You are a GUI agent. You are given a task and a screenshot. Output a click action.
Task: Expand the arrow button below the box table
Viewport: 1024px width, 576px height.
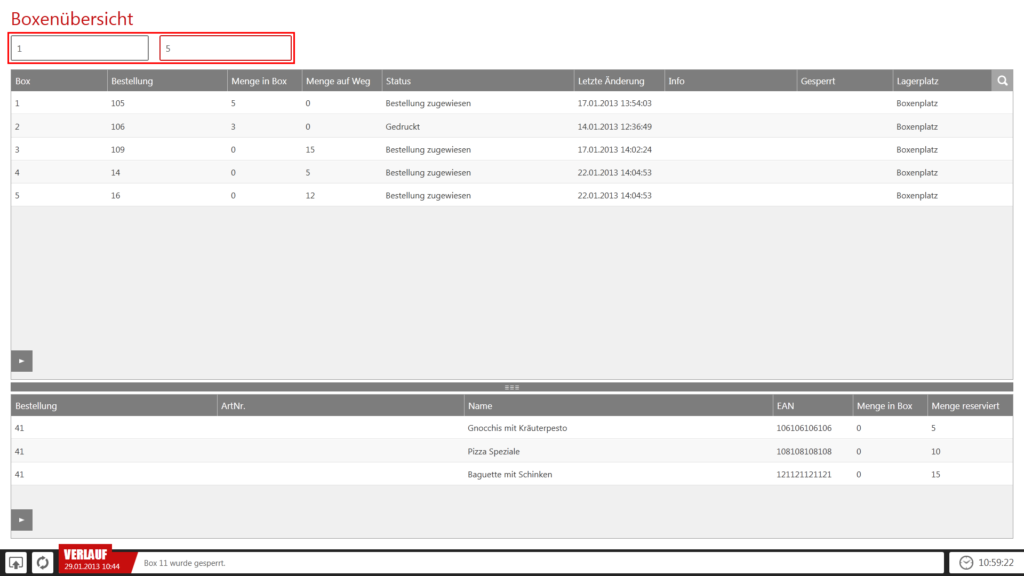(22, 361)
